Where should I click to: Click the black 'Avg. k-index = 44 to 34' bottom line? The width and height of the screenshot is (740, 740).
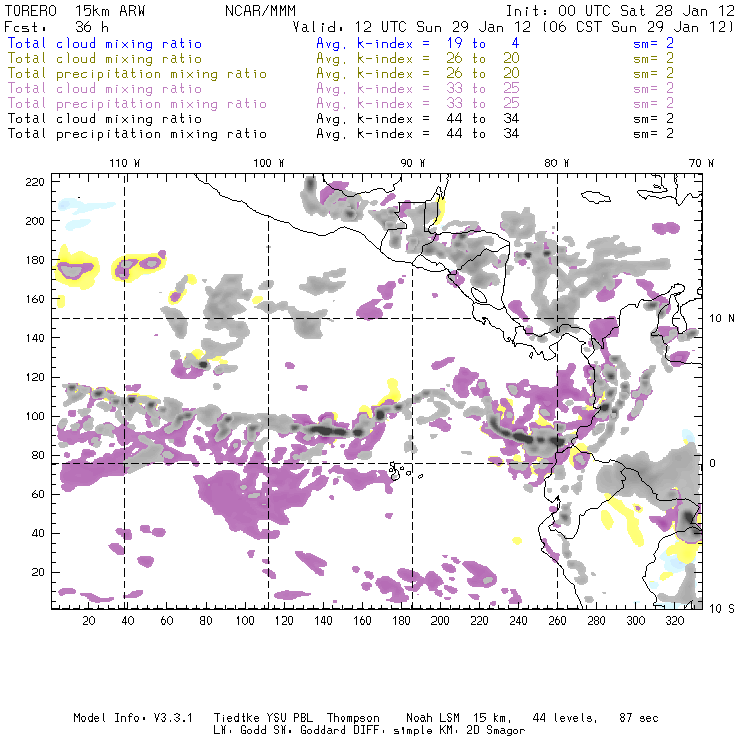point(418,134)
